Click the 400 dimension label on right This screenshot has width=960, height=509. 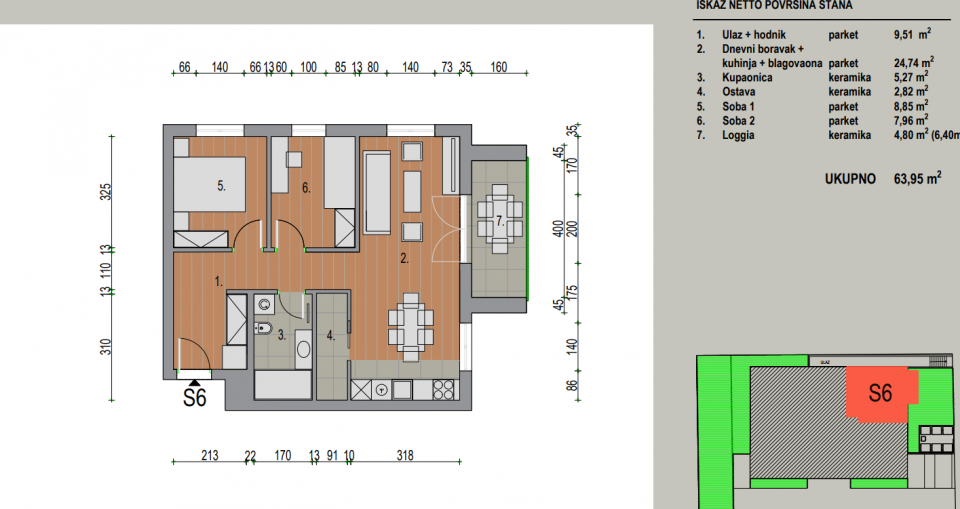pyautogui.click(x=557, y=230)
